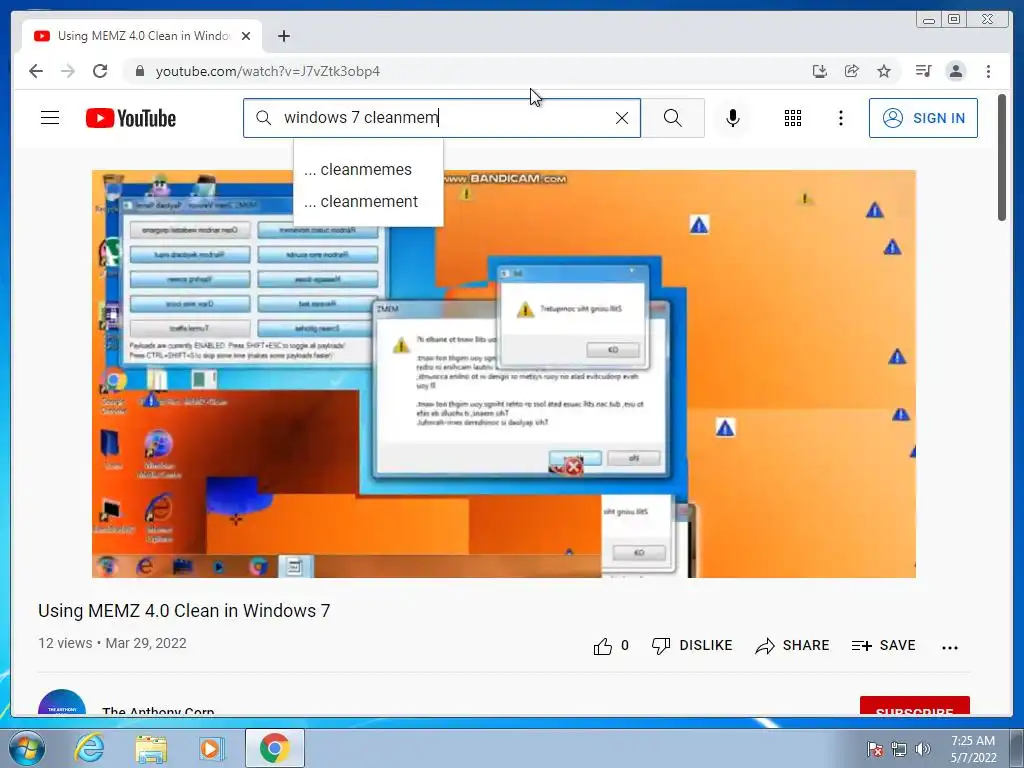The width and height of the screenshot is (1024, 768).
Task: Close the Using MEMZ 4.0 Clean tab
Action: tap(246, 36)
